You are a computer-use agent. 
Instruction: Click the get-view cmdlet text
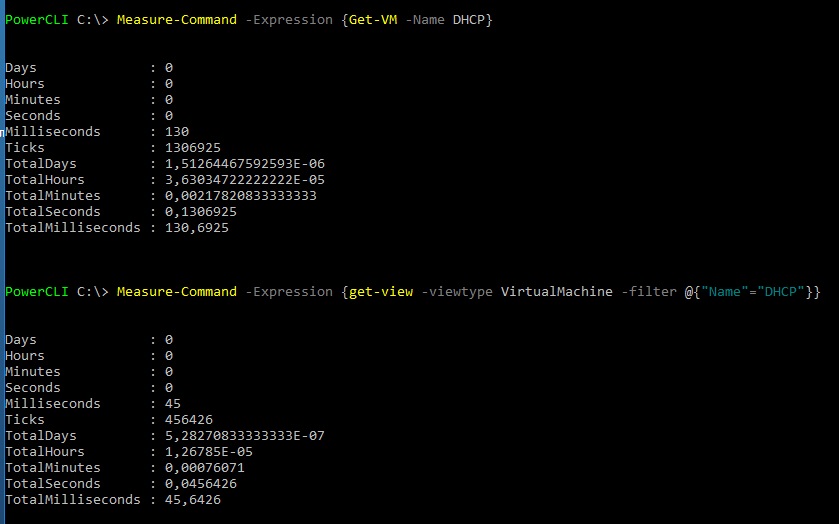[x=376, y=292]
